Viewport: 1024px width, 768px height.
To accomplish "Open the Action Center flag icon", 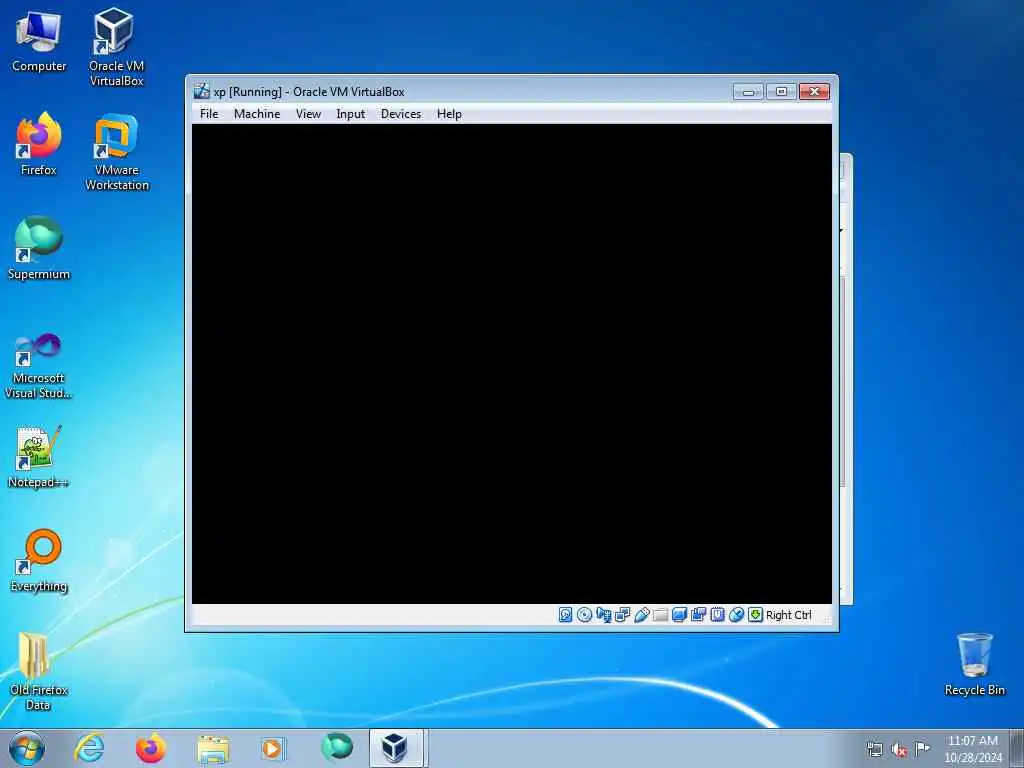I will click(x=922, y=748).
